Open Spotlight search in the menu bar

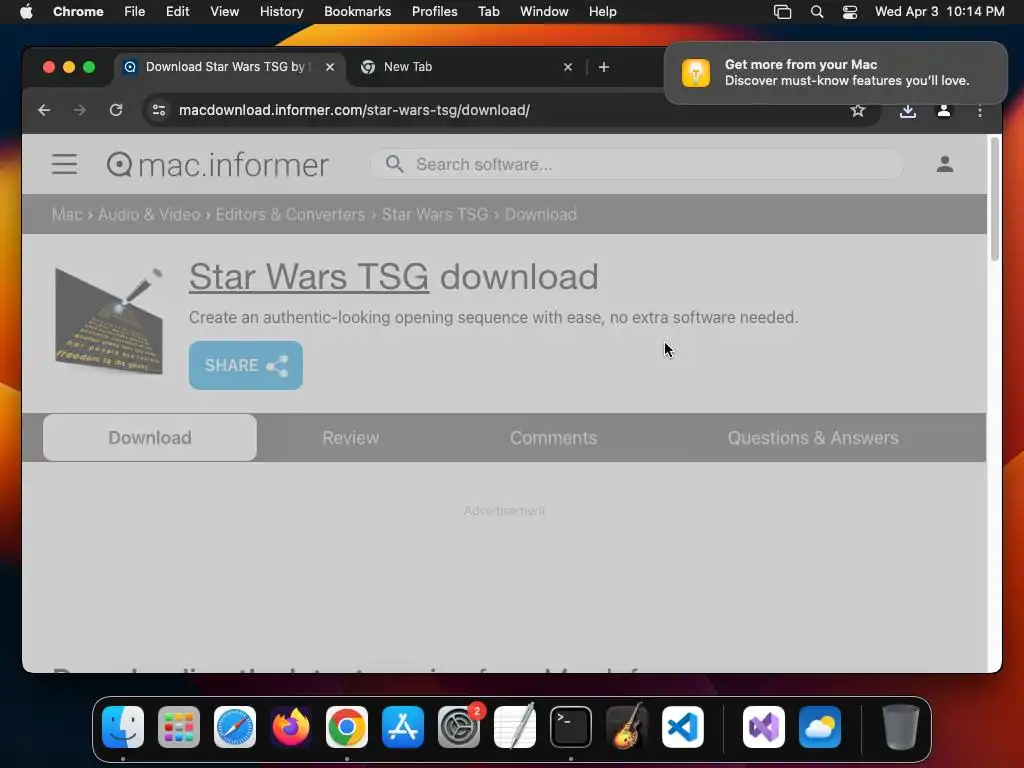pos(816,12)
